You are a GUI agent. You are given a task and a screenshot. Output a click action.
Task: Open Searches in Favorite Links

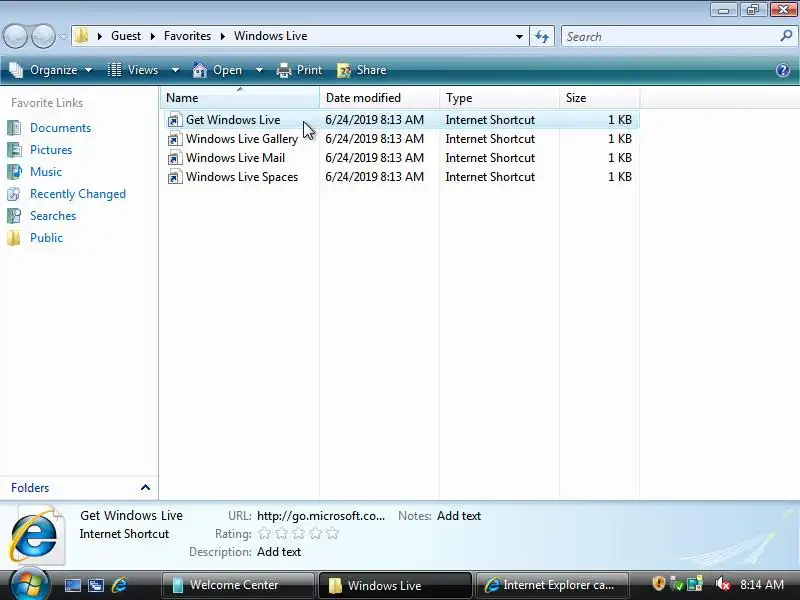click(x=53, y=216)
